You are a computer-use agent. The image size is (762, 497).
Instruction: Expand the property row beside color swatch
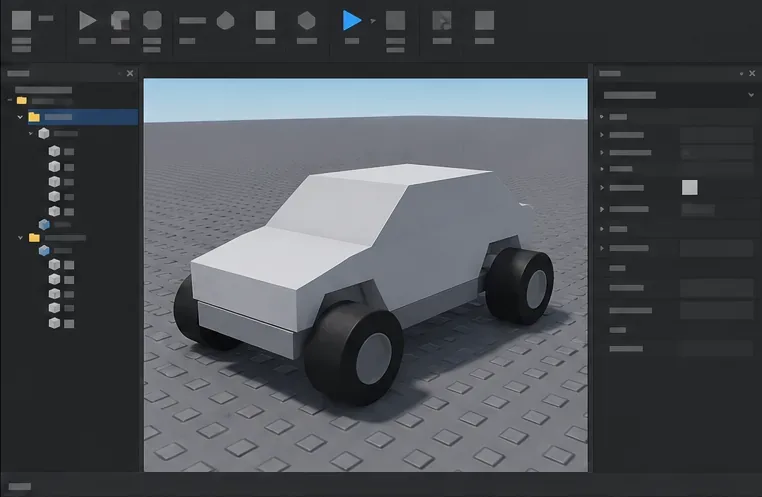point(602,188)
